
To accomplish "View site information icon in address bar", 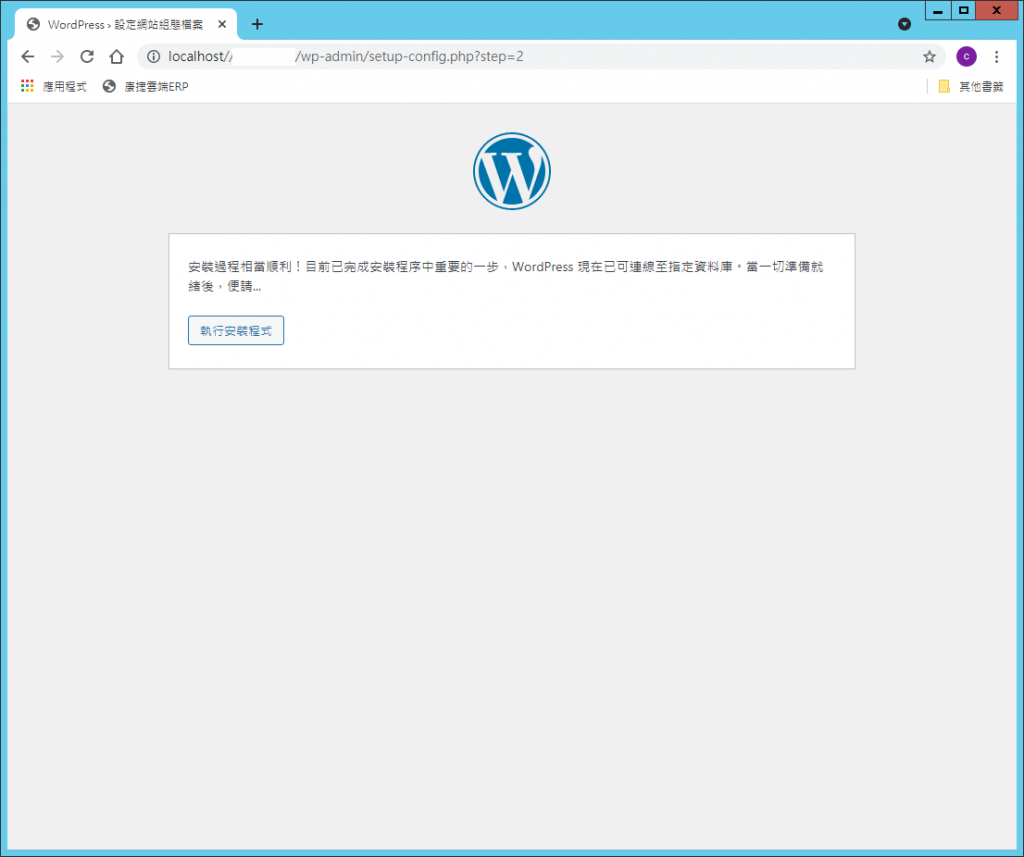I will pyautogui.click(x=153, y=57).
